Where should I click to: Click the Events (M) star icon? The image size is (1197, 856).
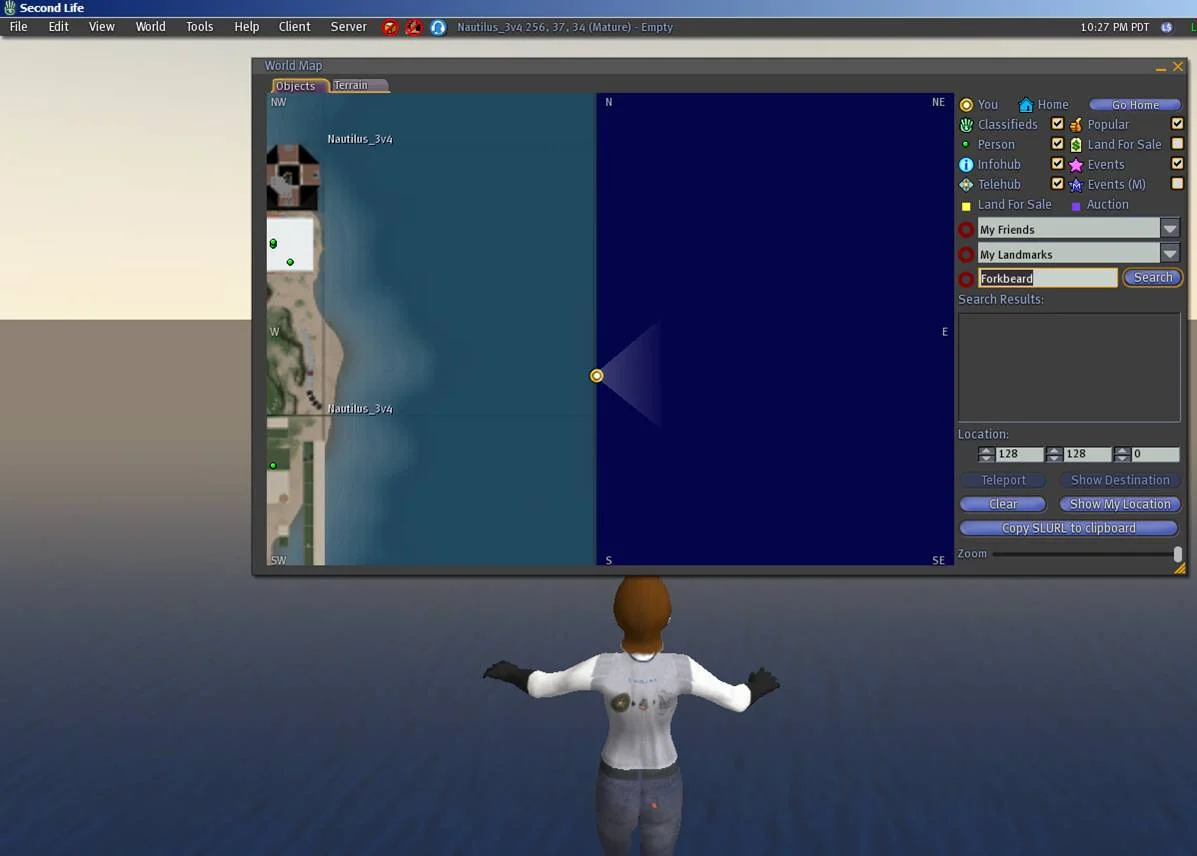[x=1076, y=185]
